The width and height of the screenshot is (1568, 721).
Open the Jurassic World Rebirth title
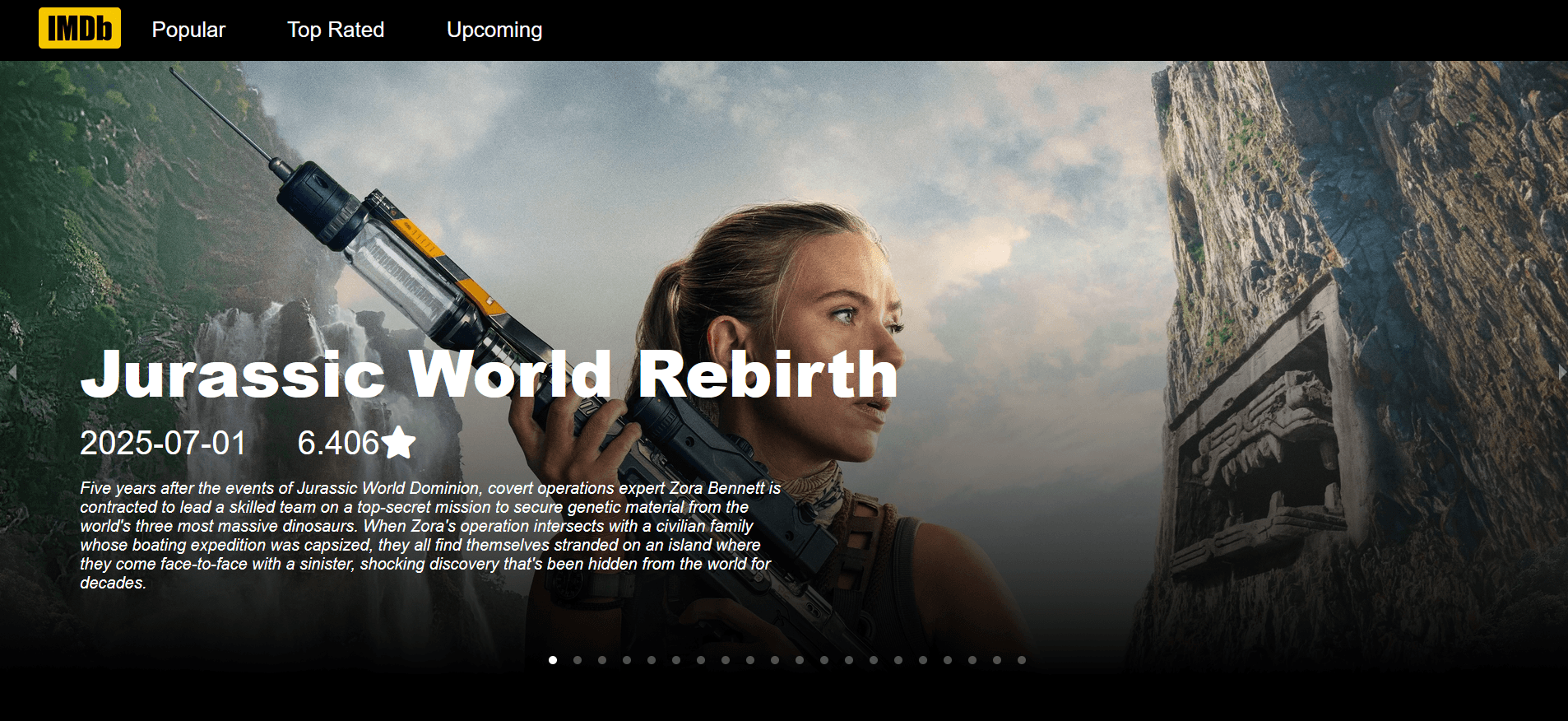point(489,374)
